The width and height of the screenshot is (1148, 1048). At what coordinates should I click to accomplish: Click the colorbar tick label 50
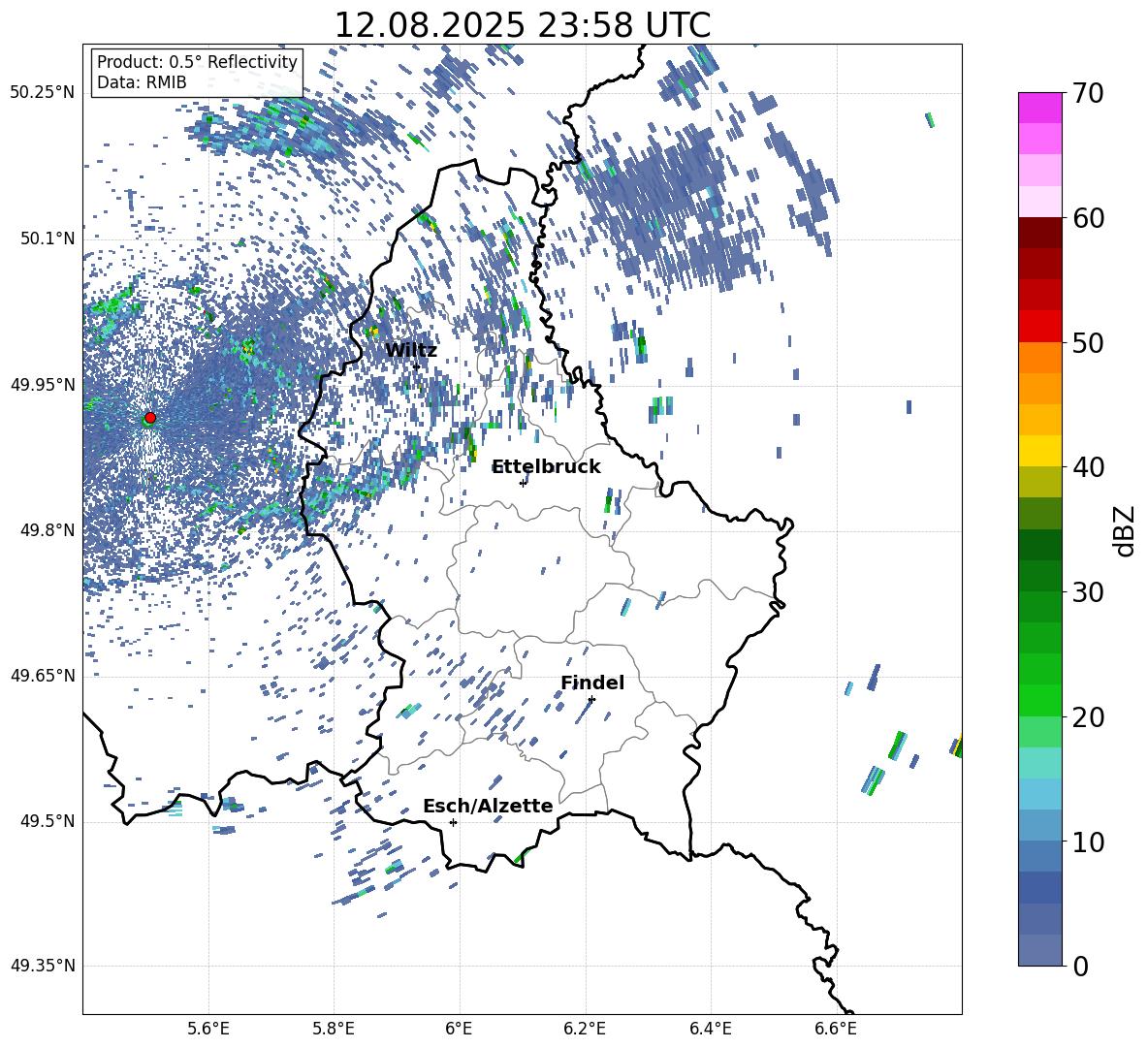(x=1088, y=342)
